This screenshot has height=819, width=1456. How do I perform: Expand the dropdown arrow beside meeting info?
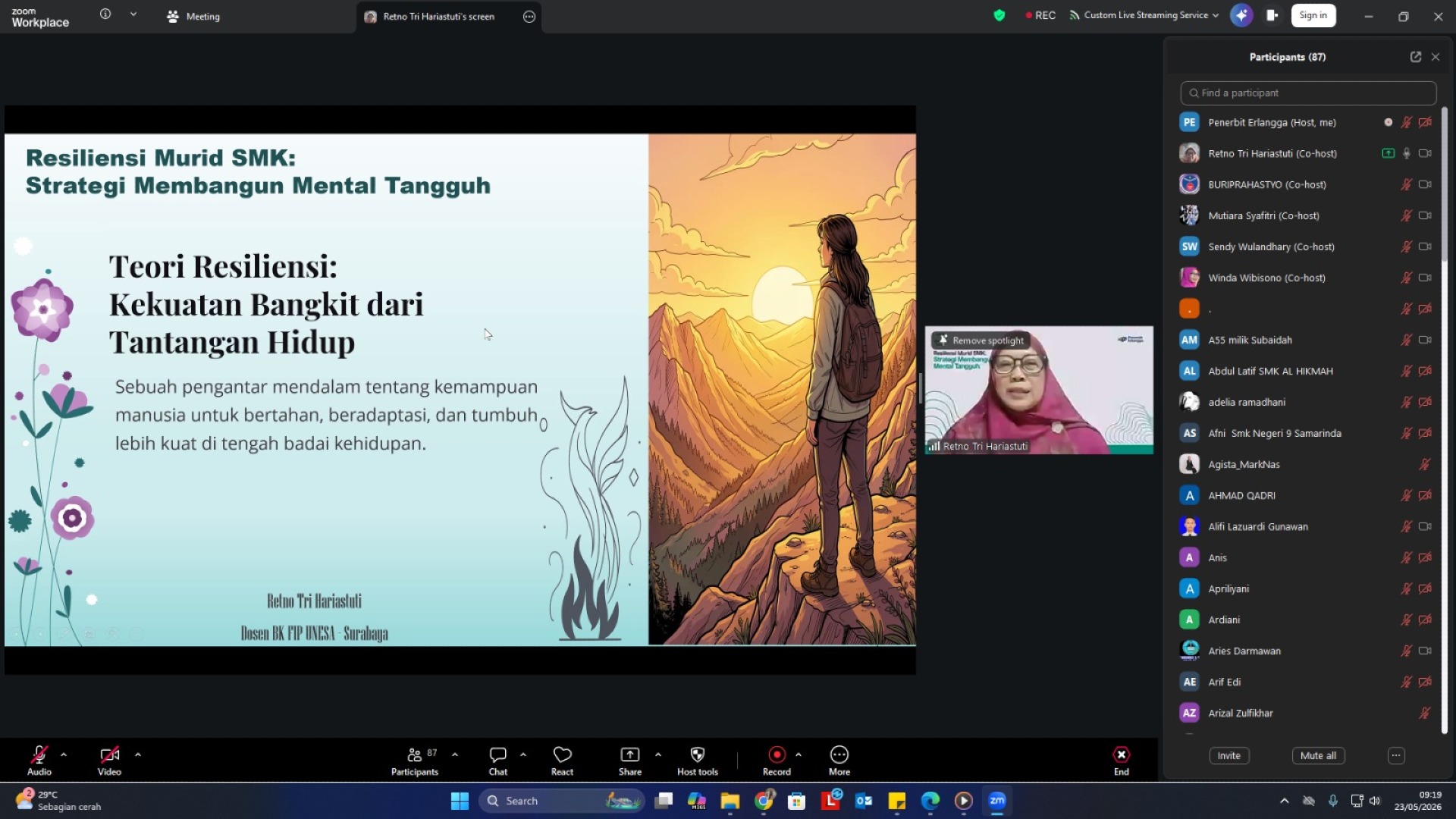(x=133, y=14)
